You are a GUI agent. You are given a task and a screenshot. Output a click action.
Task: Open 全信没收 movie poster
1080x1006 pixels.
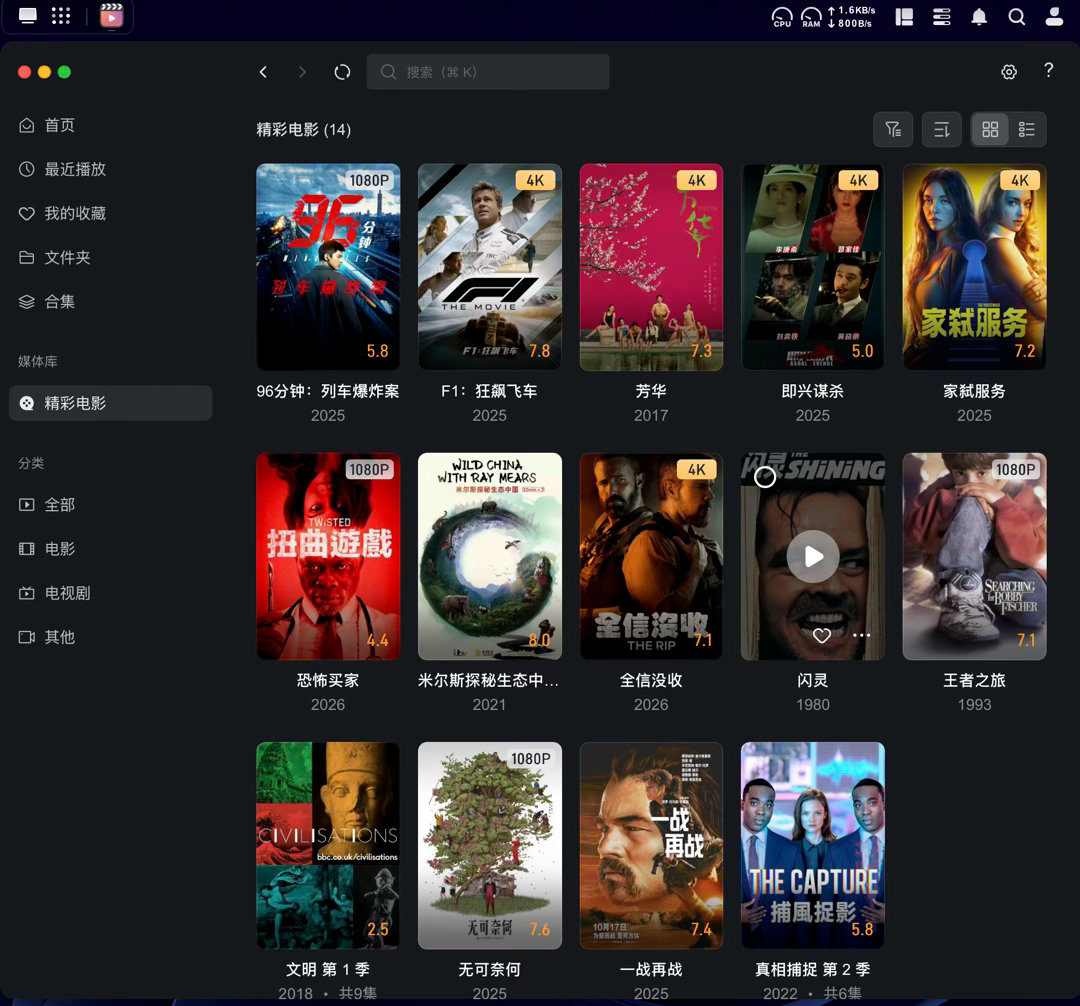pyautogui.click(x=651, y=556)
